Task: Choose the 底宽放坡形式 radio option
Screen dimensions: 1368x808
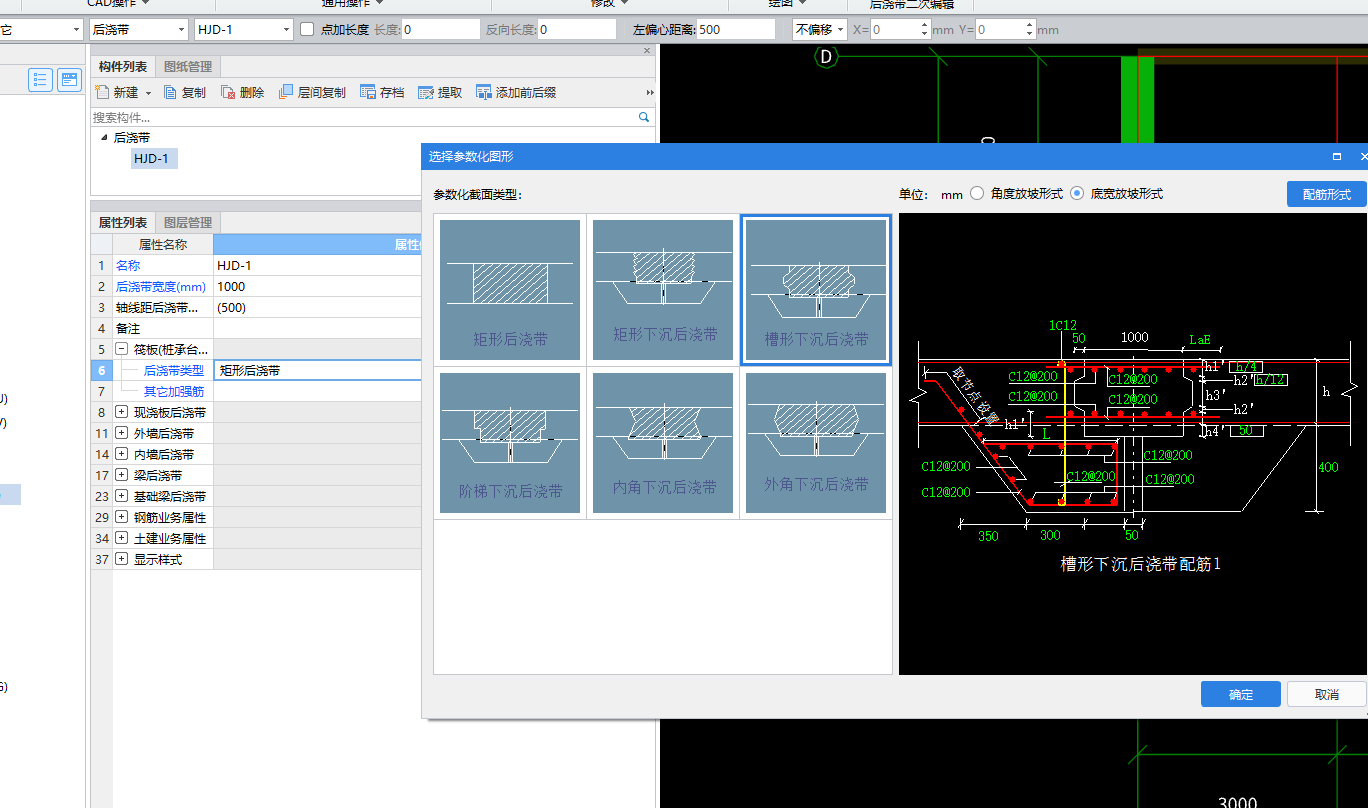Action: (x=1077, y=194)
